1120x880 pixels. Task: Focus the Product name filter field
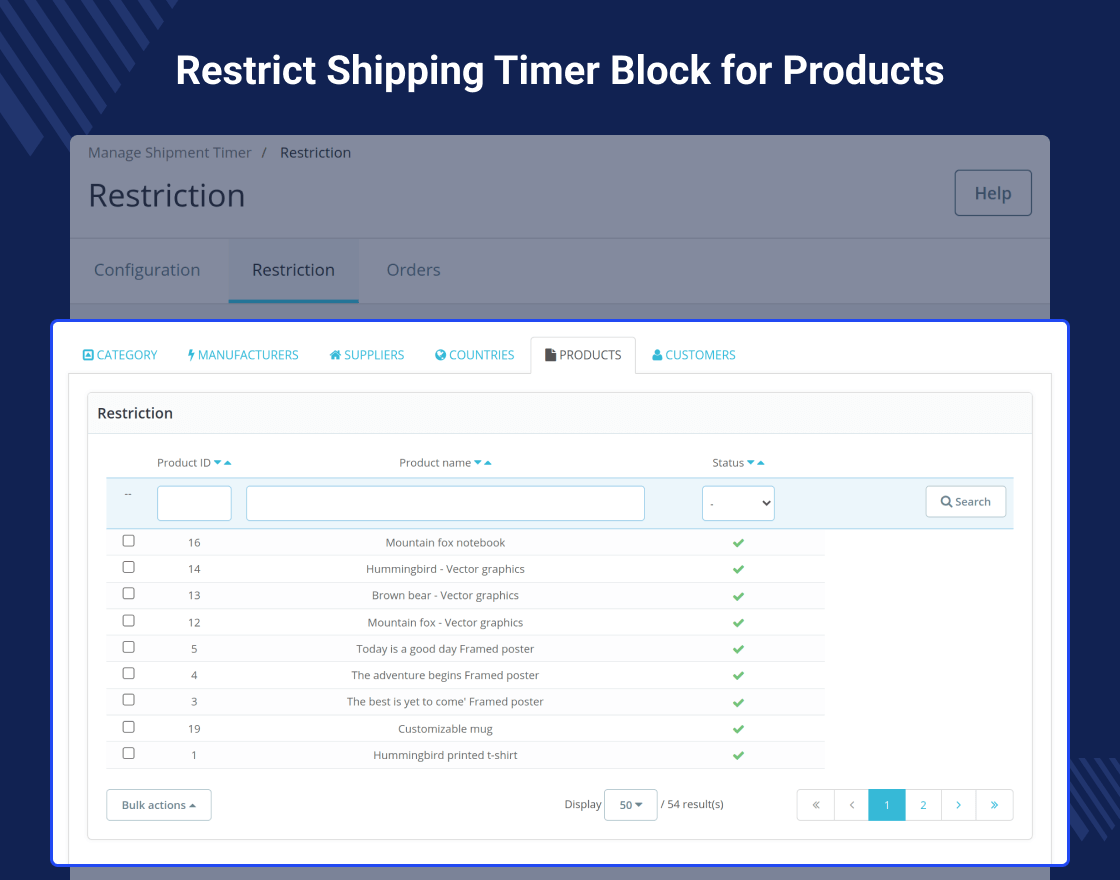445,504
